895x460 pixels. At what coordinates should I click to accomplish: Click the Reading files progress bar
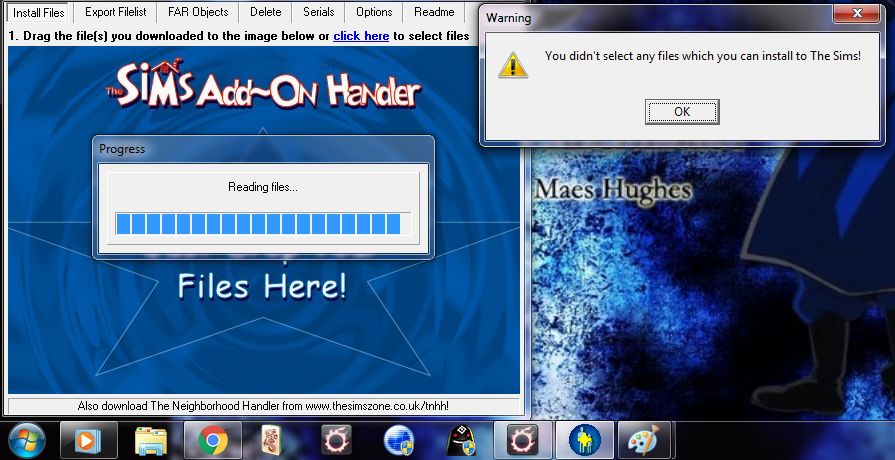pos(263,224)
